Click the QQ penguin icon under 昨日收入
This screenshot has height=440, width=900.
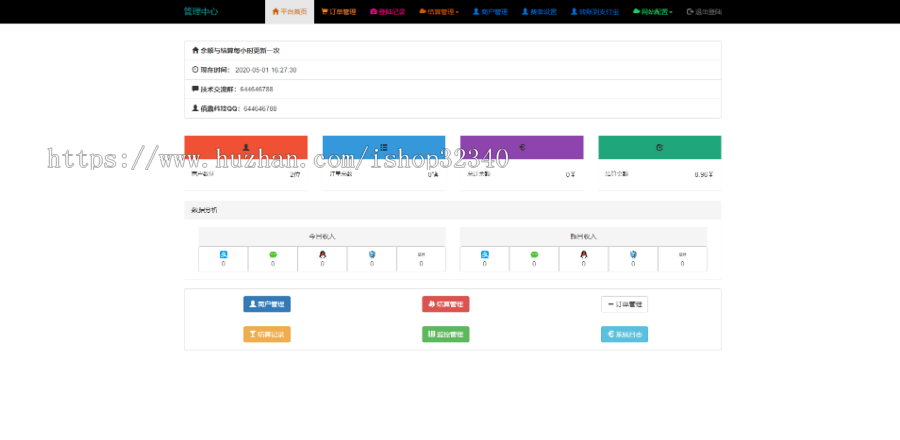coord(583,254)
